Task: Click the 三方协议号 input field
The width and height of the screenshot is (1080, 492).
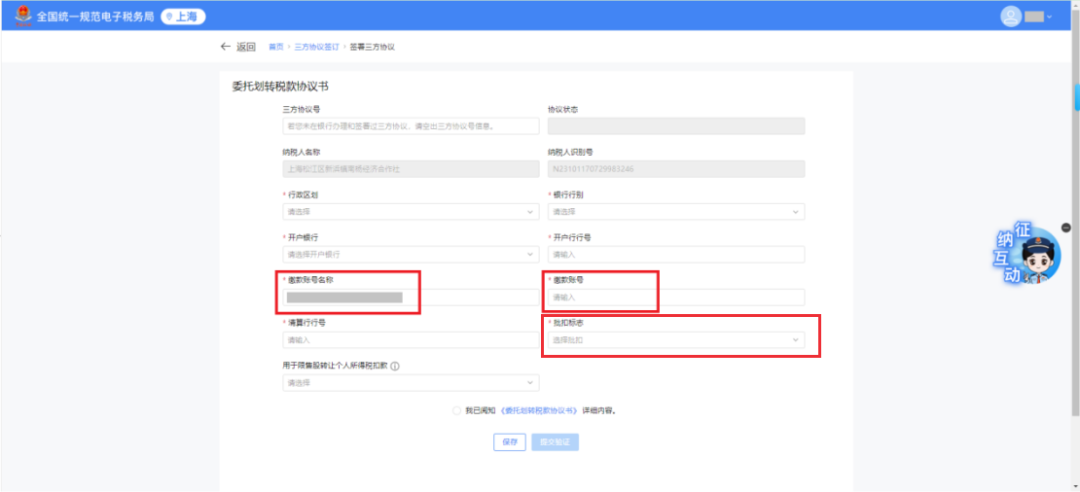Action: click(x=410, y=126)
